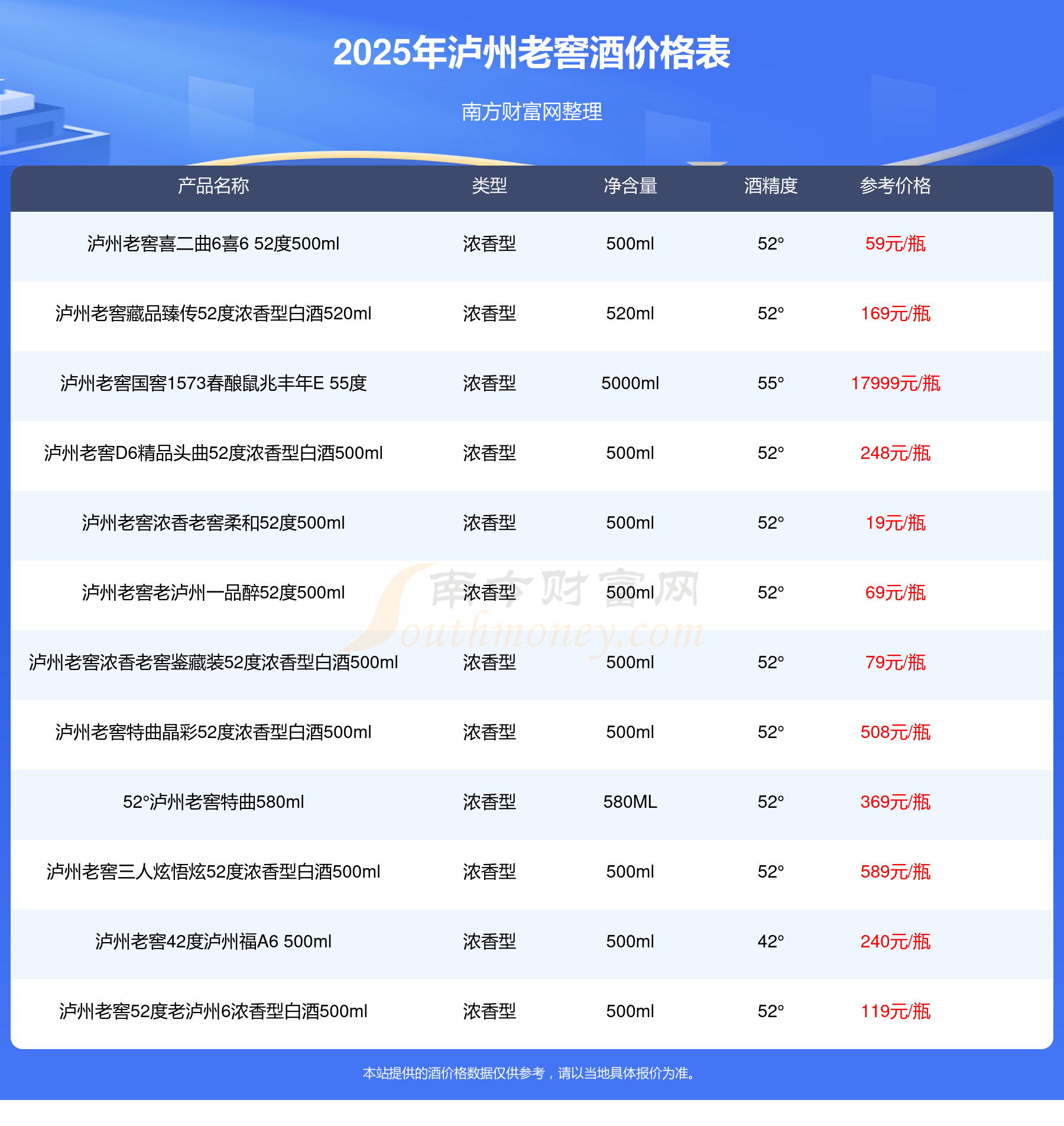Screen dimensions: 1064x1126
Task: Click the price 119元/瓶
Action: click(x=896, y=1011)
